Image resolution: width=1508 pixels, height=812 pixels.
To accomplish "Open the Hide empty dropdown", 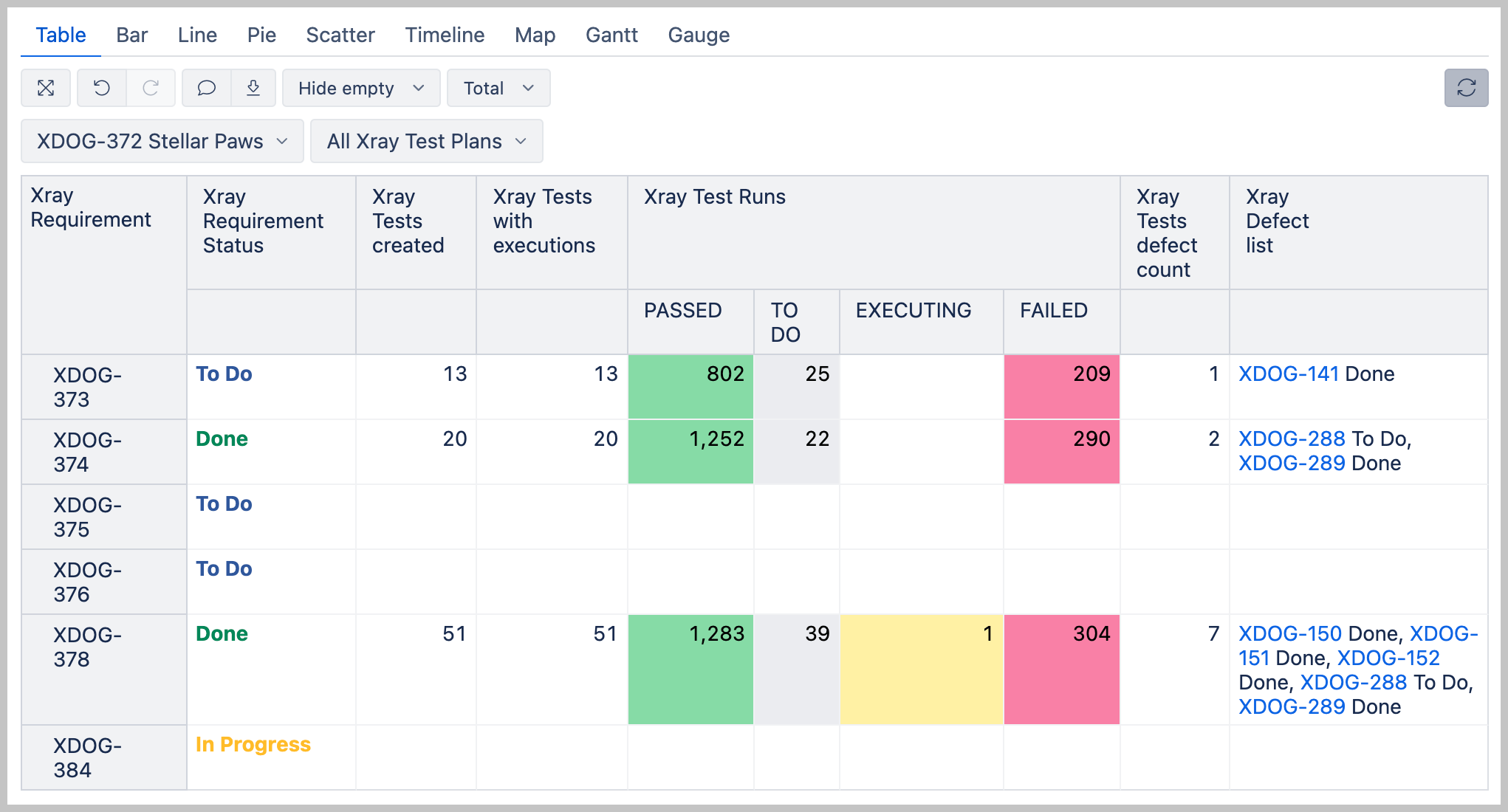I will tap(361, 89).
